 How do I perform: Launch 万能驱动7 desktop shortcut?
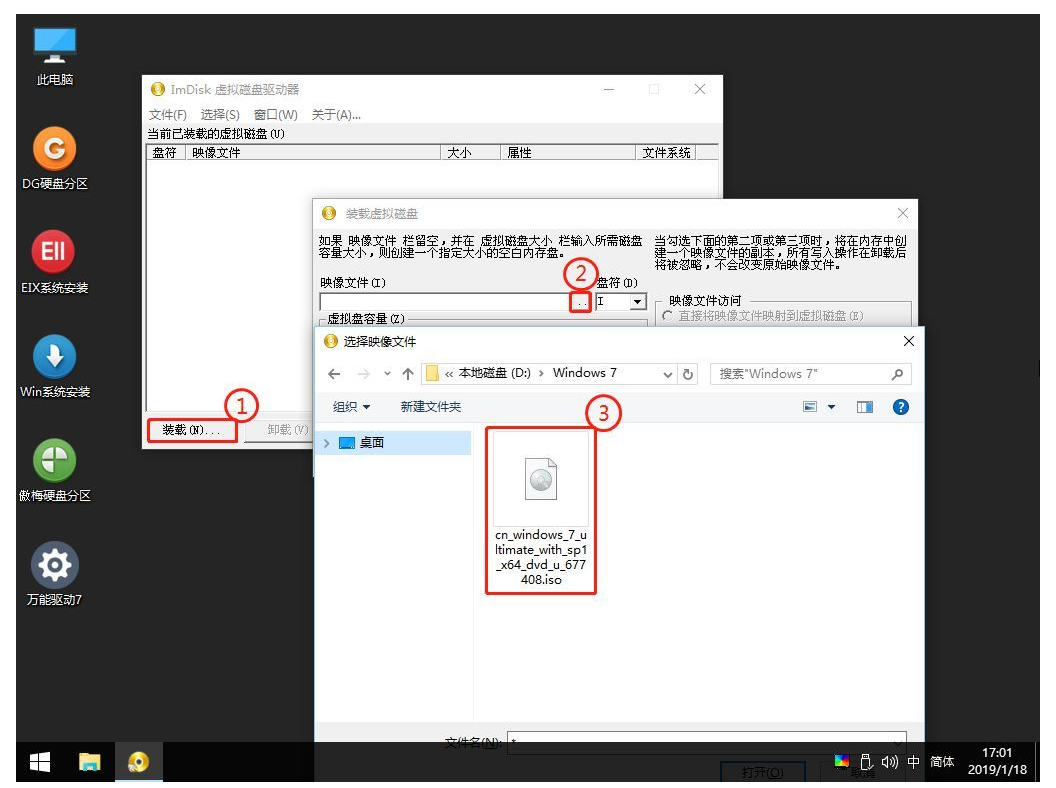pyautogui.click(x=55, y=574)
